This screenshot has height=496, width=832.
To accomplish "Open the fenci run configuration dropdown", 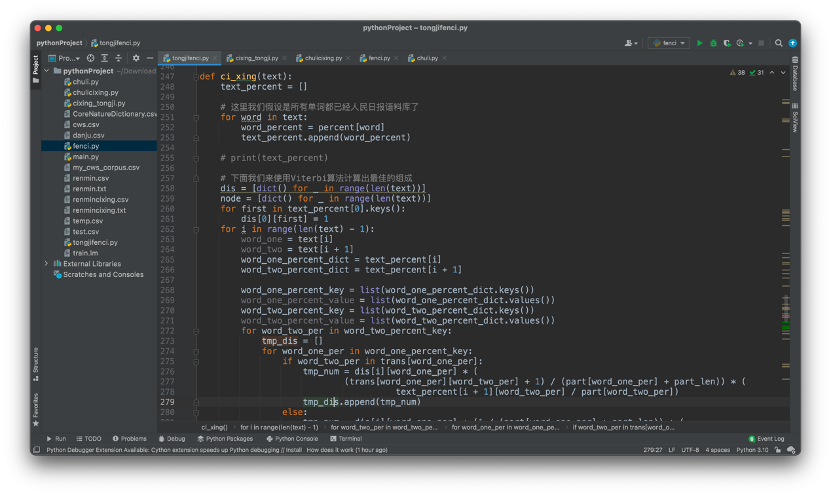I will (x=669, y=43).
